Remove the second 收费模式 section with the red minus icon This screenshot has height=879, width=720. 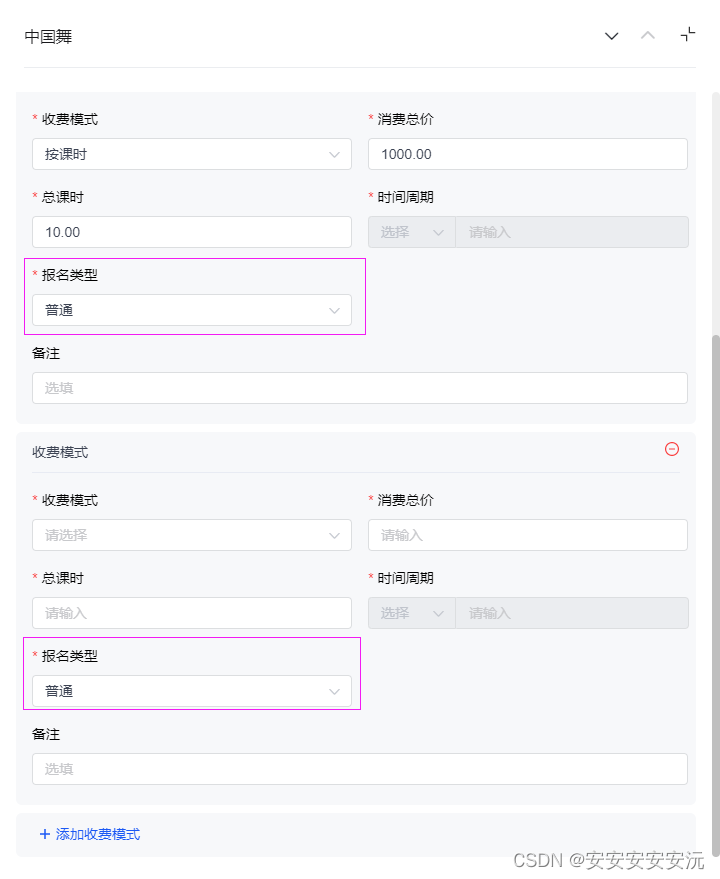[x=672, y=450]
